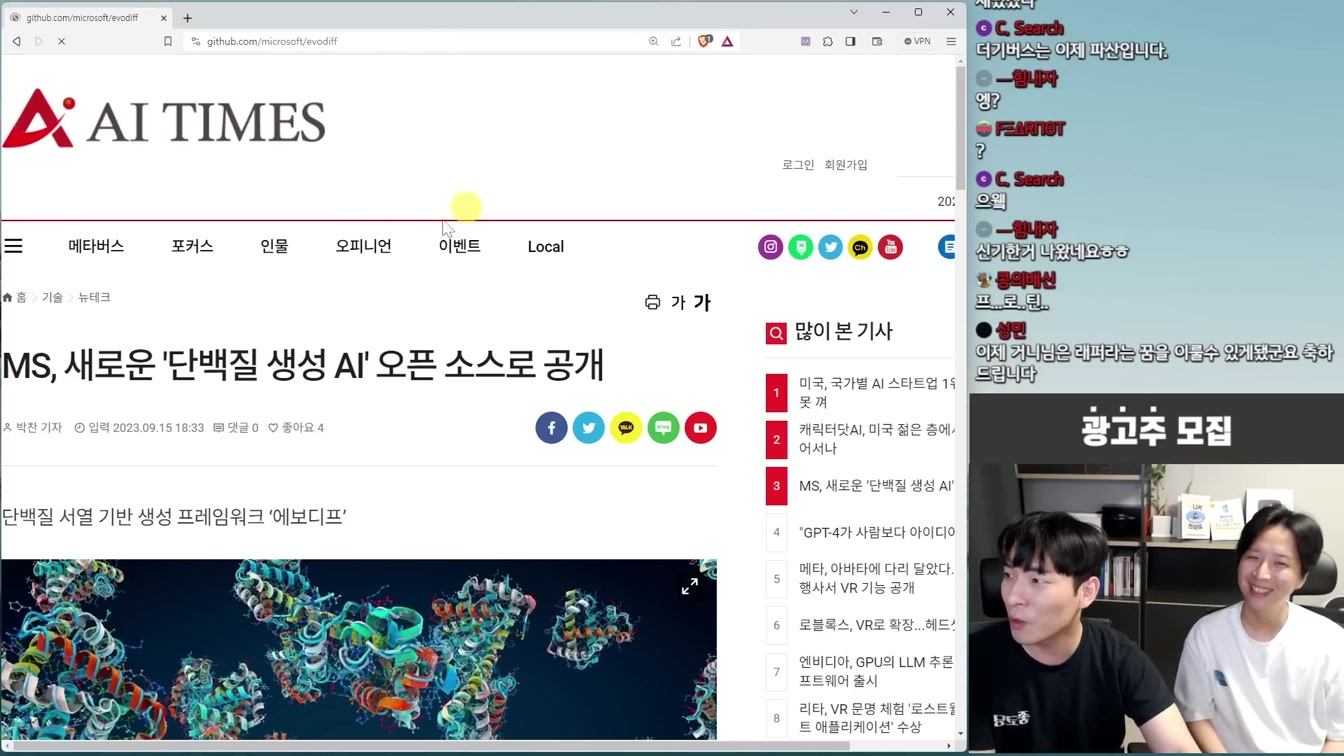
Task: Open the extensions puzzle icon
Action: click(x=828, y=41)
